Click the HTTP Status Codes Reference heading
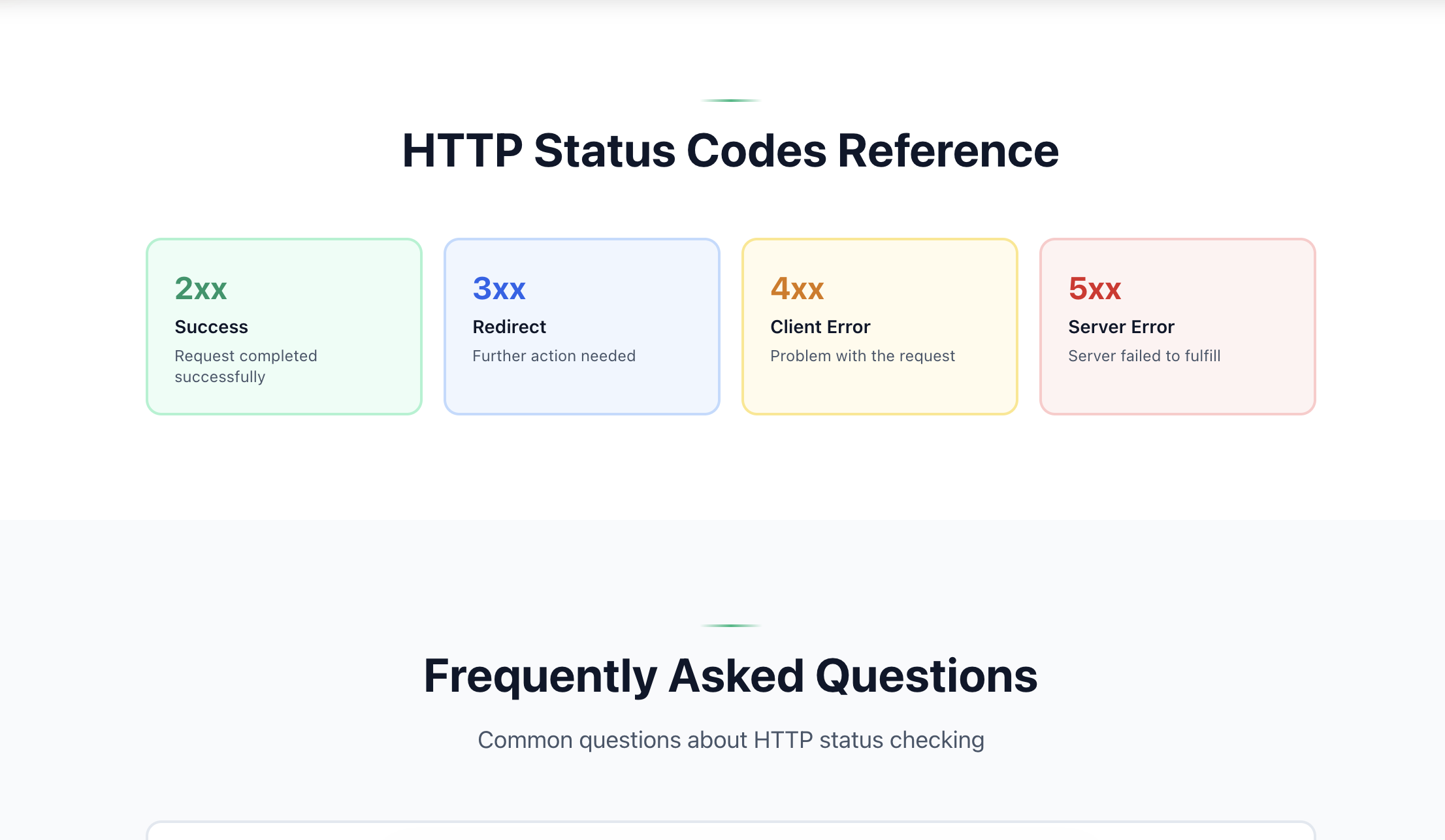The width and height of the screenshot is (1445, 840). tap(731, 150)
